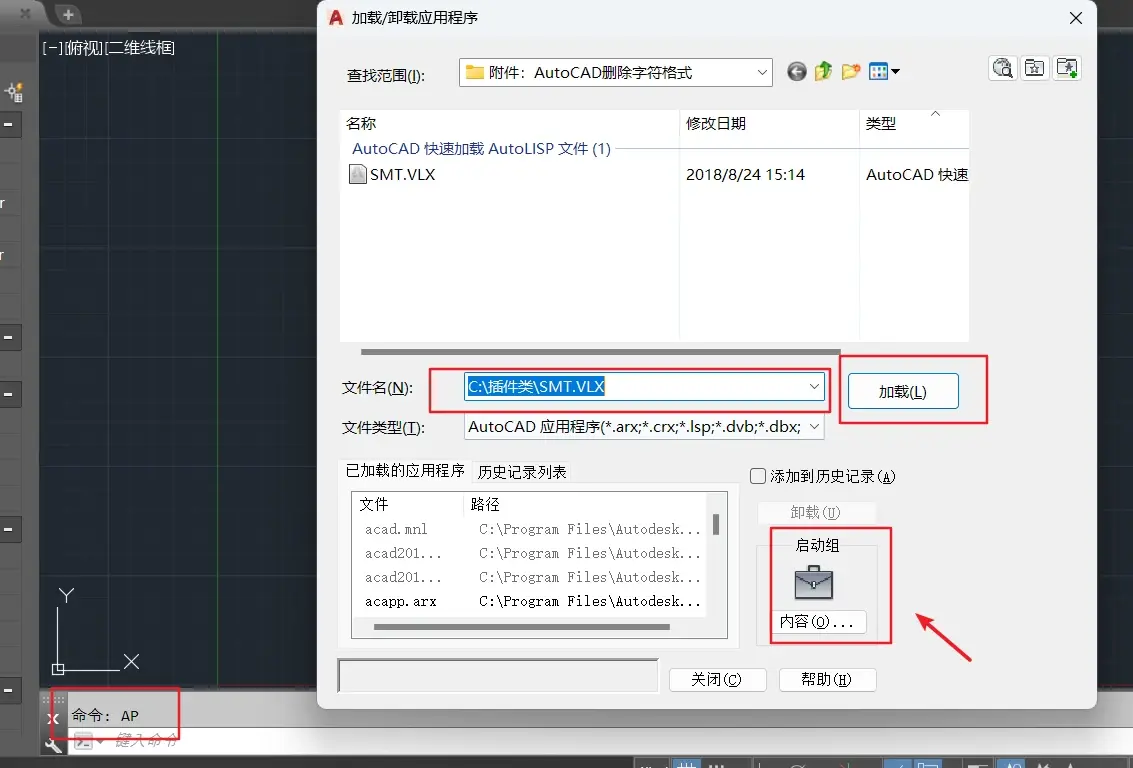Click the file list horizontal scrollbar
Screen dimensions: 1133x768
(600, 352)
